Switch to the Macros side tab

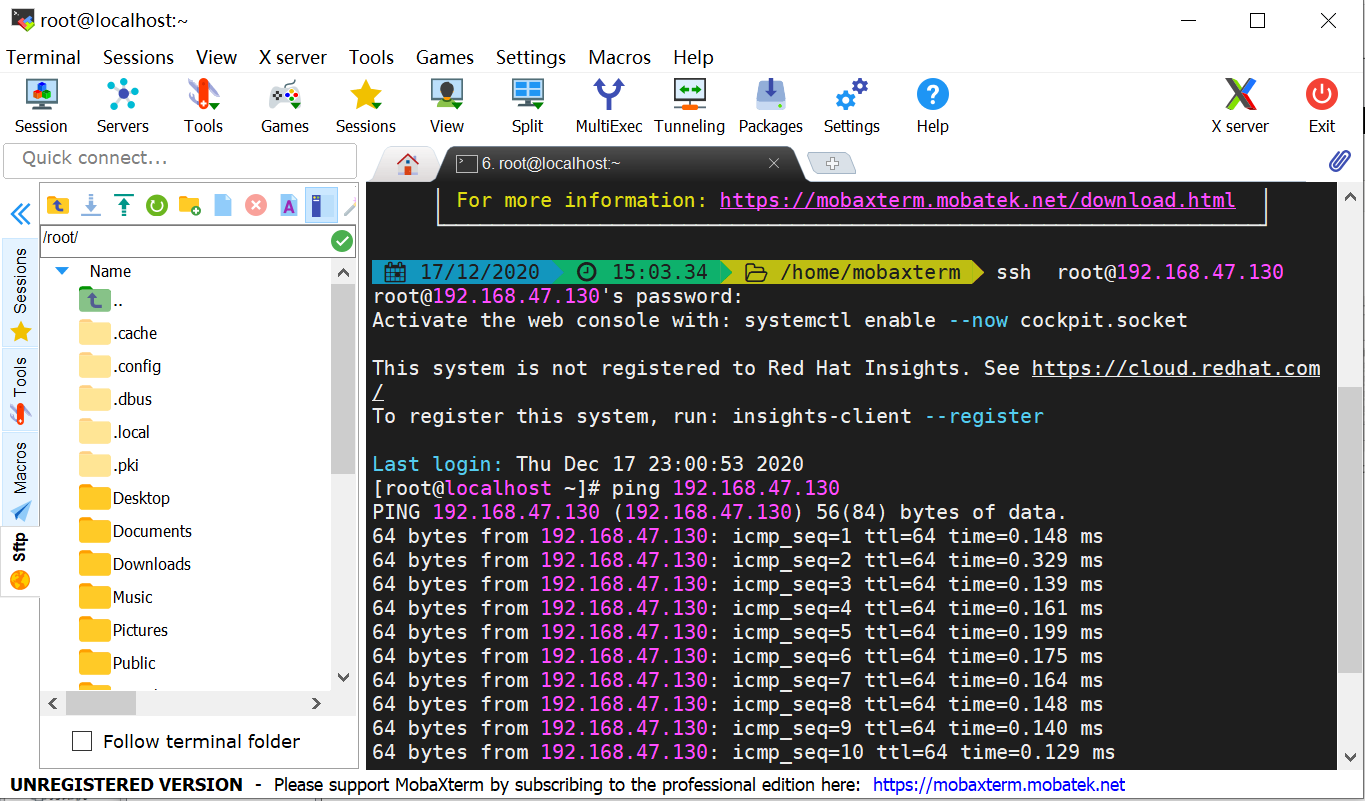[20, 480]
